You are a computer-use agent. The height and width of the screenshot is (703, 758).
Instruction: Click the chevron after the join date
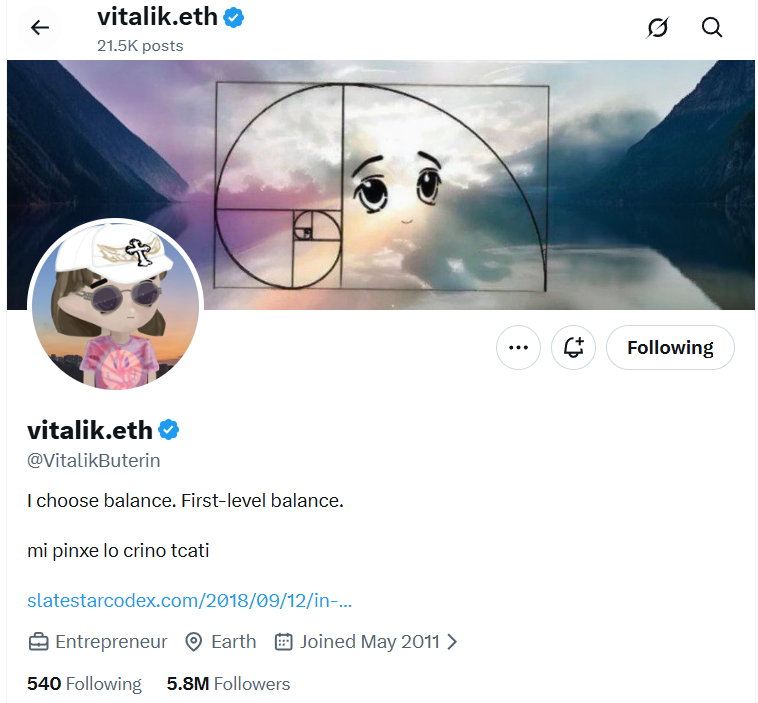pos(452,642)
